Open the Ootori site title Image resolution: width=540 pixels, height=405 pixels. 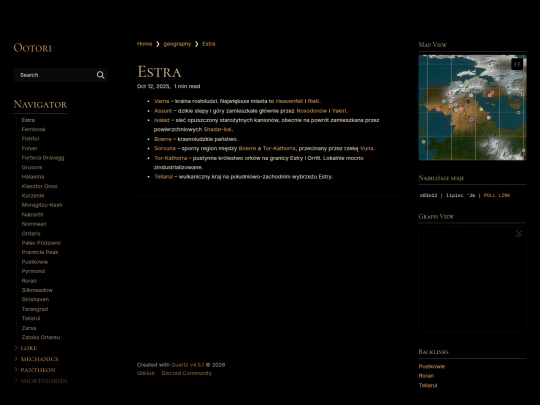click(x=32, y=48)
